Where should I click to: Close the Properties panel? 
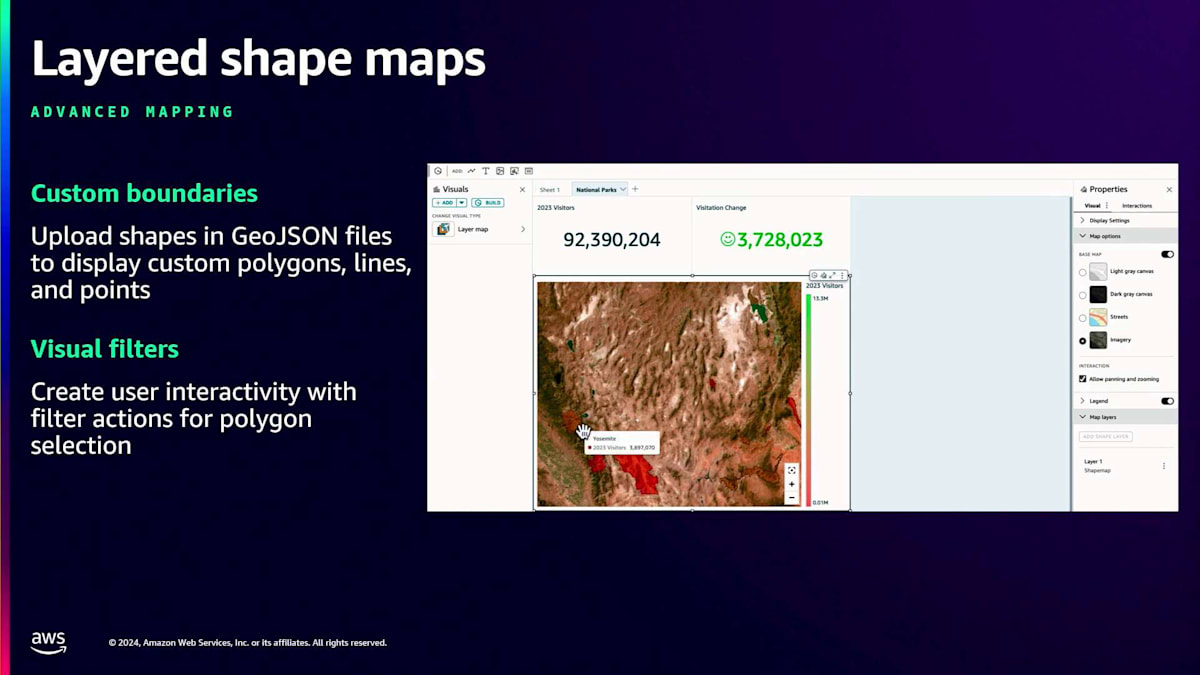tap(1169, 189)
